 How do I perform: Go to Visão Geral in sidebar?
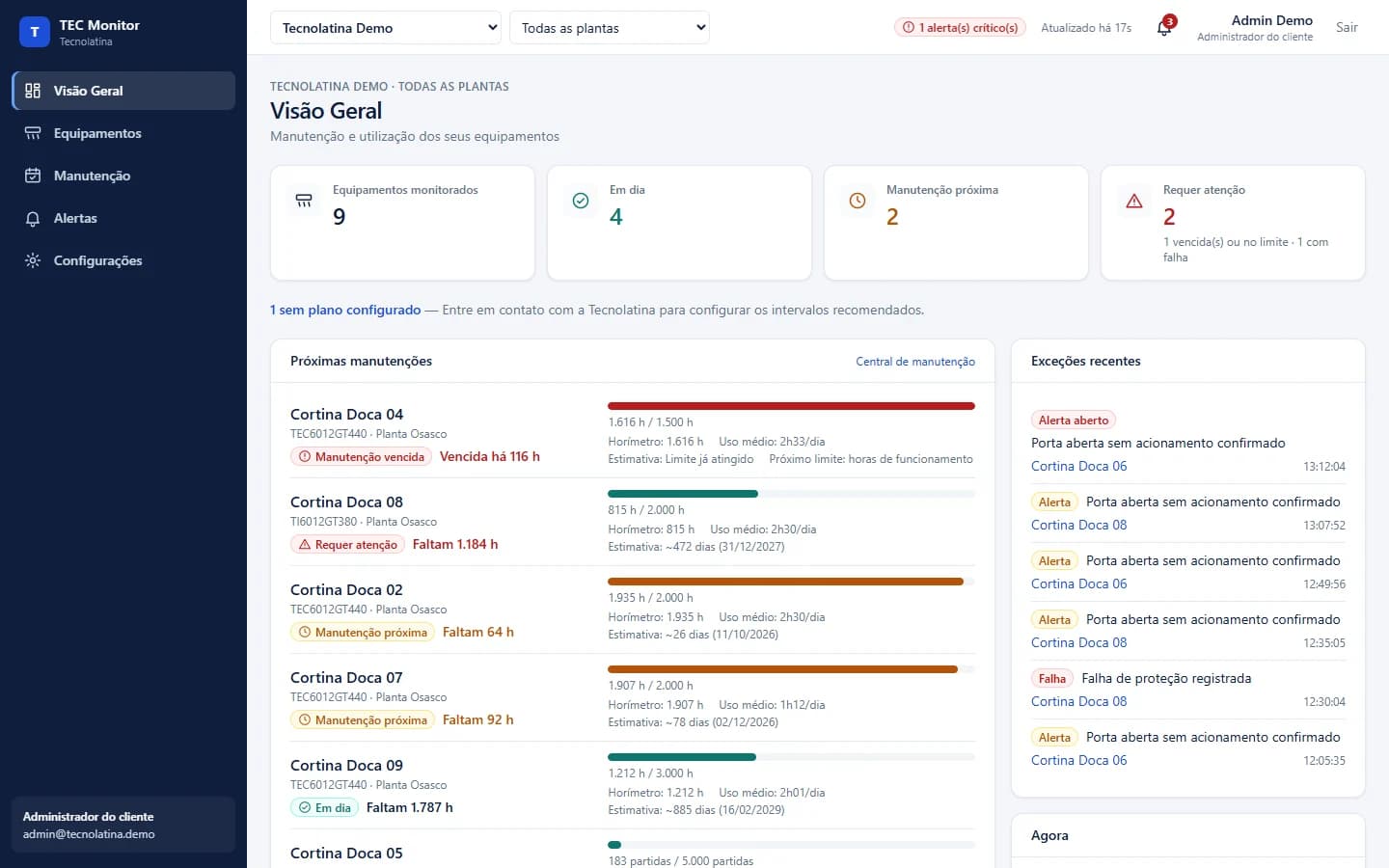123,91
